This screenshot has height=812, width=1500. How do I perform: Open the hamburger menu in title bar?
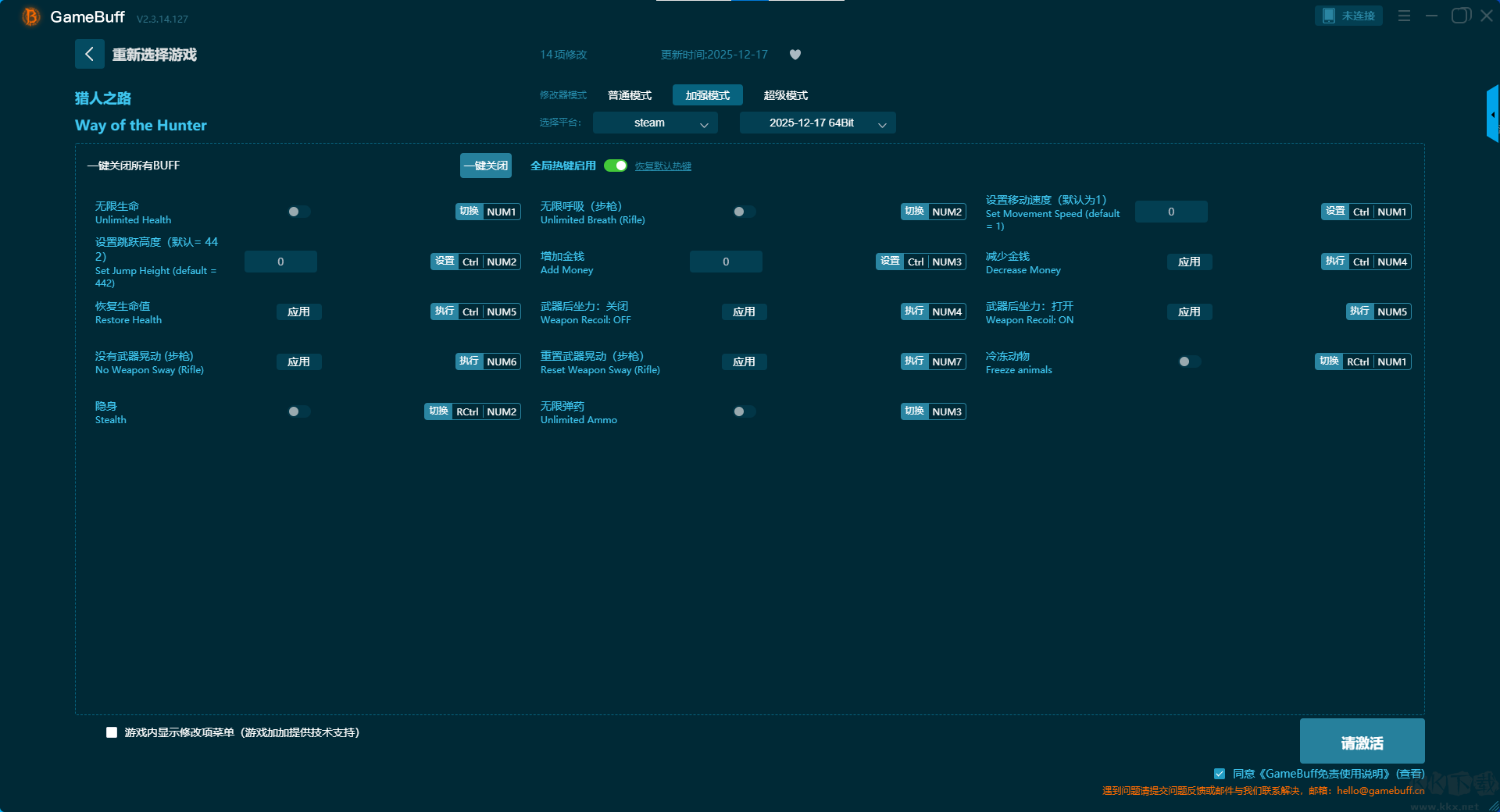coord(1404,16)
